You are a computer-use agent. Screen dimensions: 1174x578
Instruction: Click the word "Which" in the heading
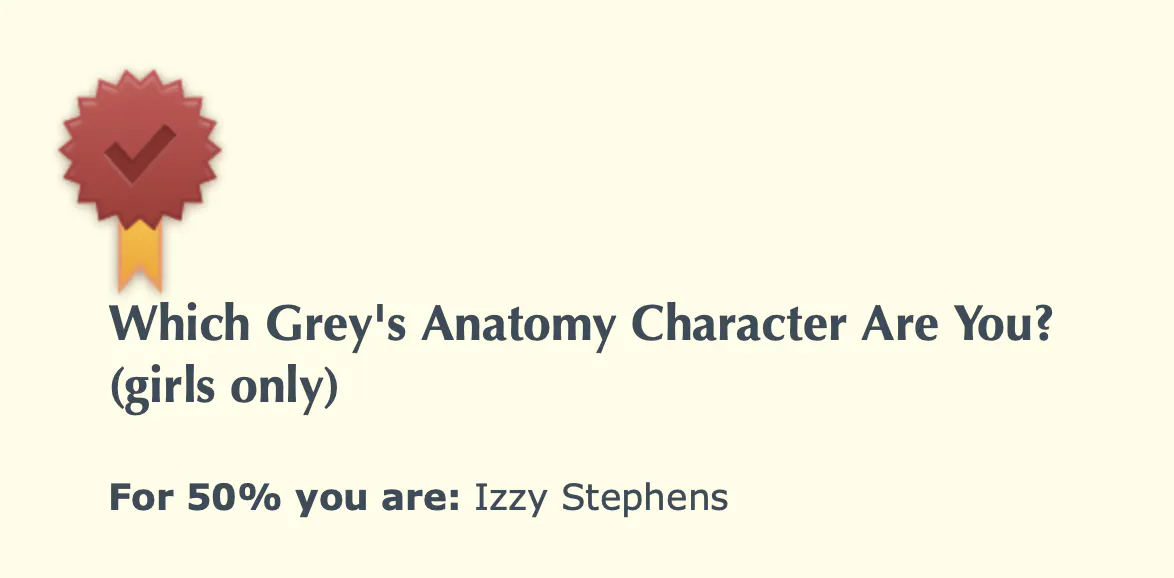tap(180, 324)
